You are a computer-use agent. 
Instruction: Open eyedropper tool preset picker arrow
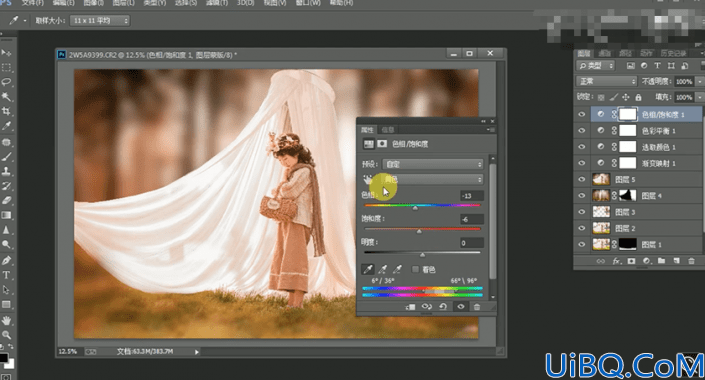pos(25,21)
